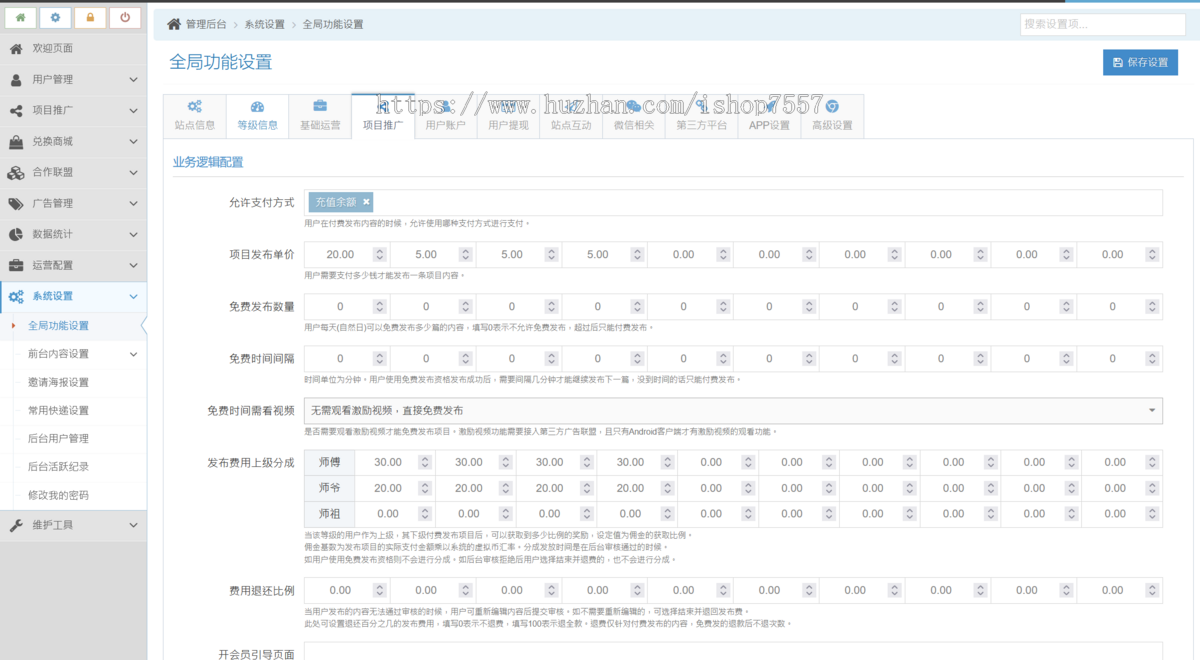Click the 数据统计 pie chart icon
This screenshot has width=1200, height=660.
point(16,234)
